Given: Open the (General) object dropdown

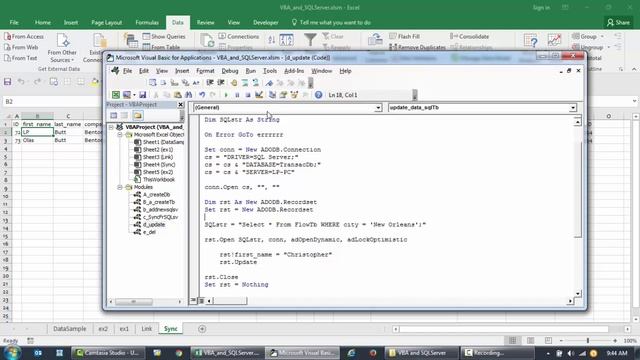Looking at the screenshot, I should pyautogui.click(x=378, y=108).
